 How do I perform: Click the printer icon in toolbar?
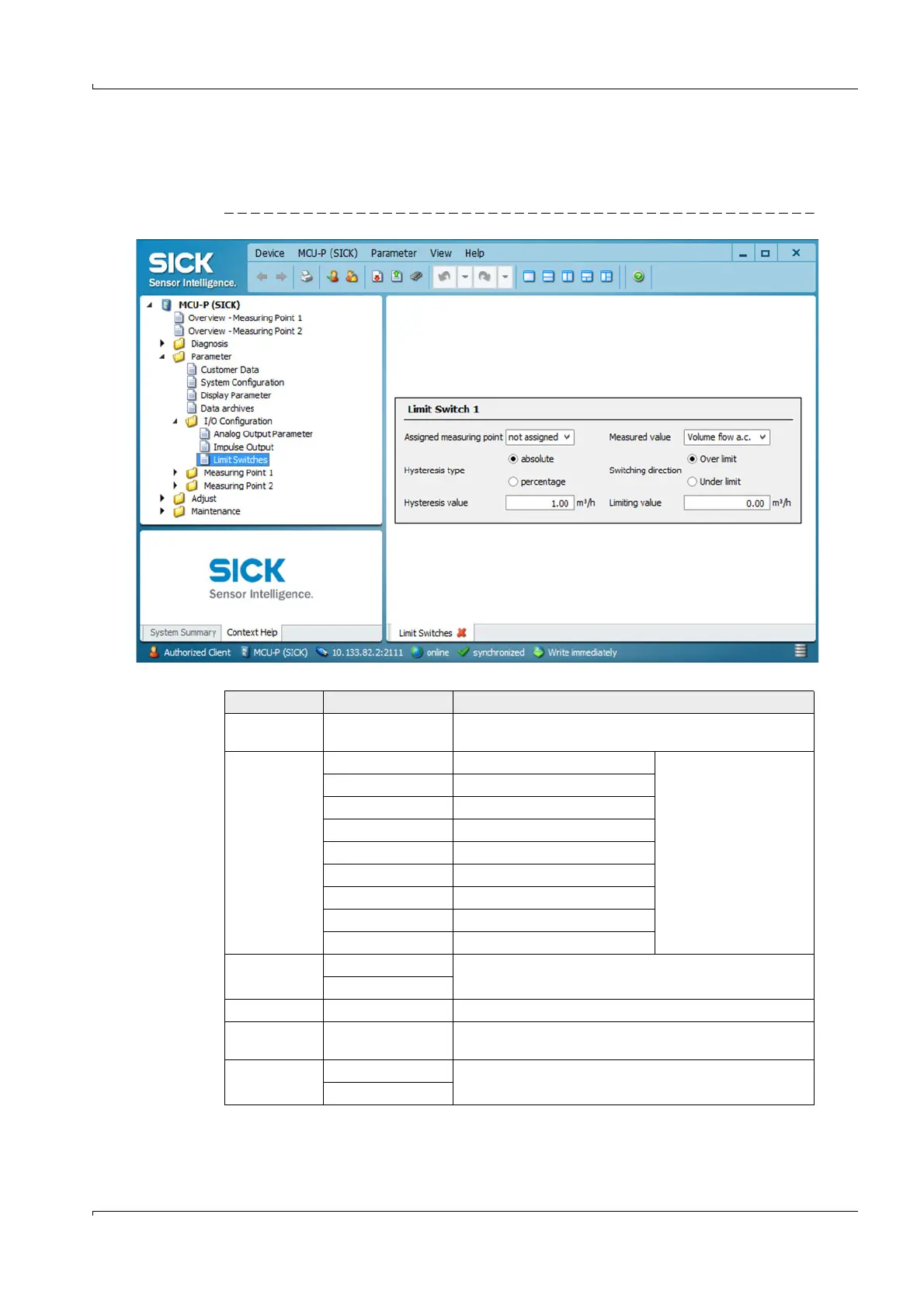point(307,277)
